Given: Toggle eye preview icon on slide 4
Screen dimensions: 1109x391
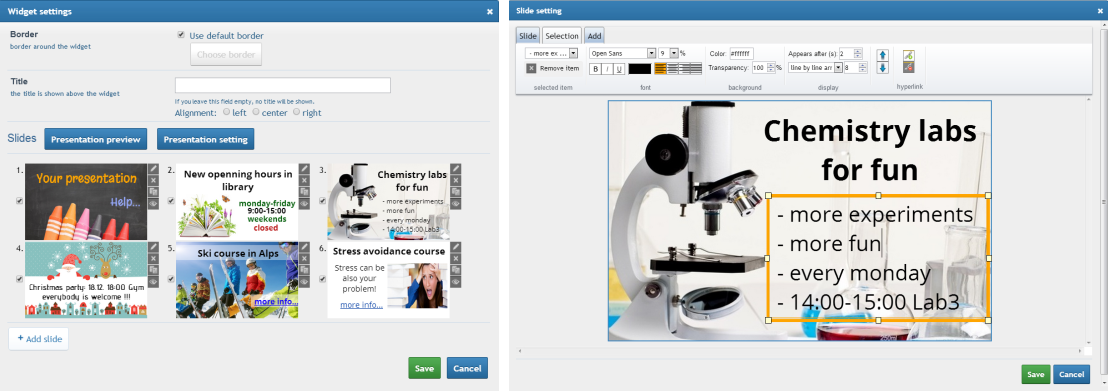Looking at the screenshot, I should 153,281.
